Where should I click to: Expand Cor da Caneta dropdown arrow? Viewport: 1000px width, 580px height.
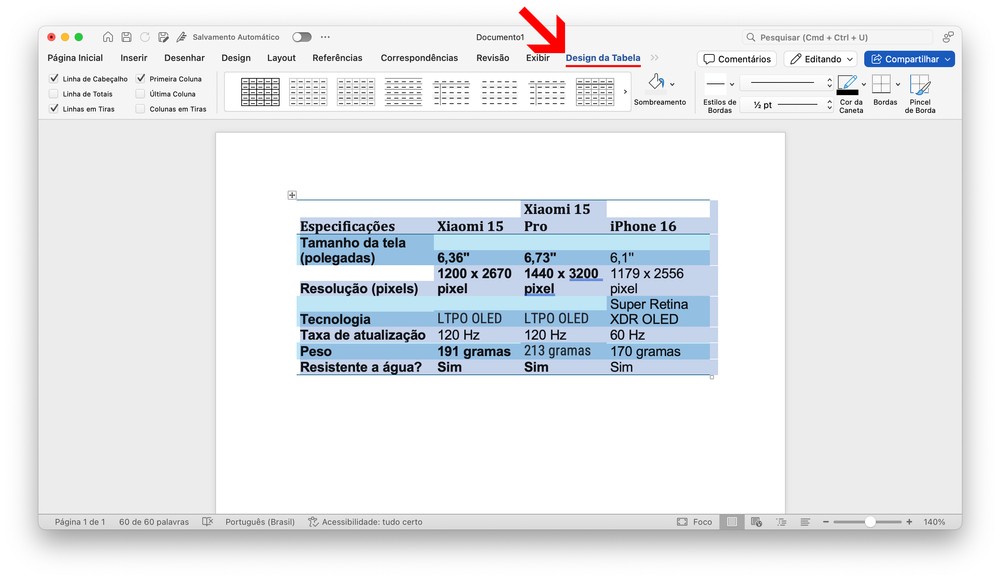[864, 84]
